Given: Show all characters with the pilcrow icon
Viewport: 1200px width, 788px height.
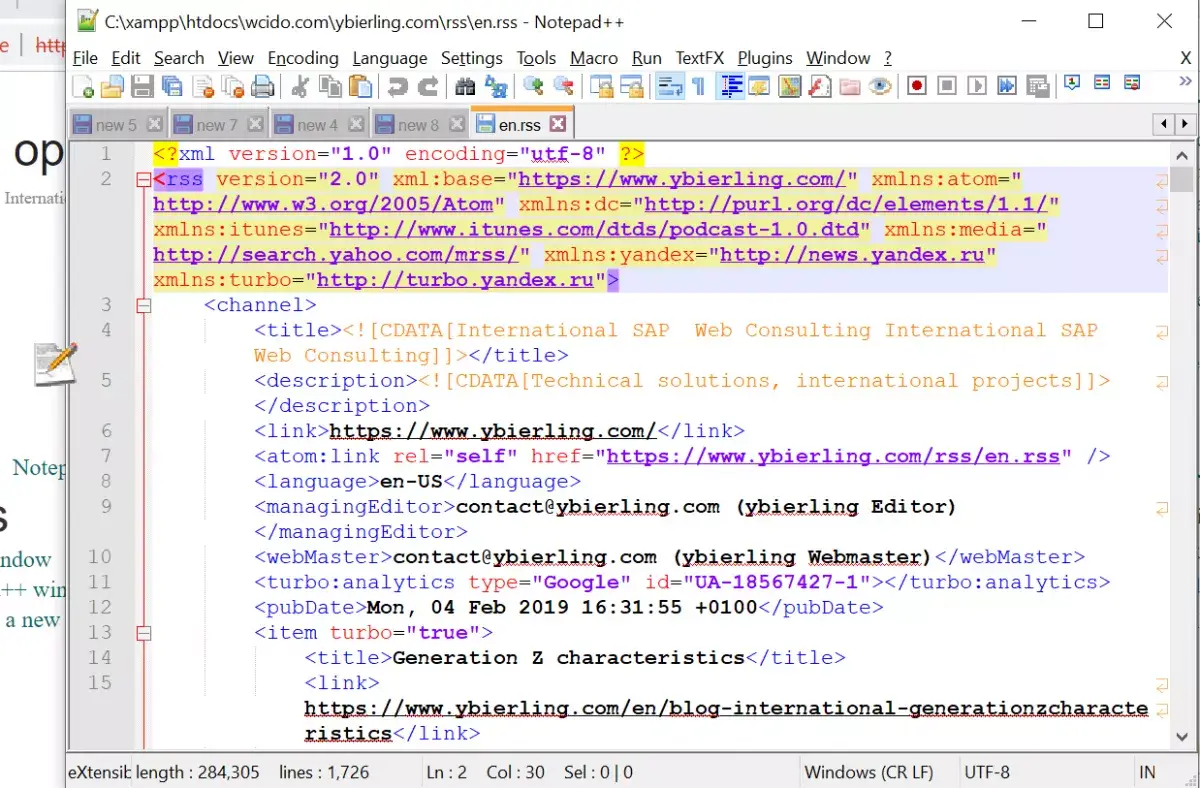Looking at the screenshot, I should click(x=698, y=87).
